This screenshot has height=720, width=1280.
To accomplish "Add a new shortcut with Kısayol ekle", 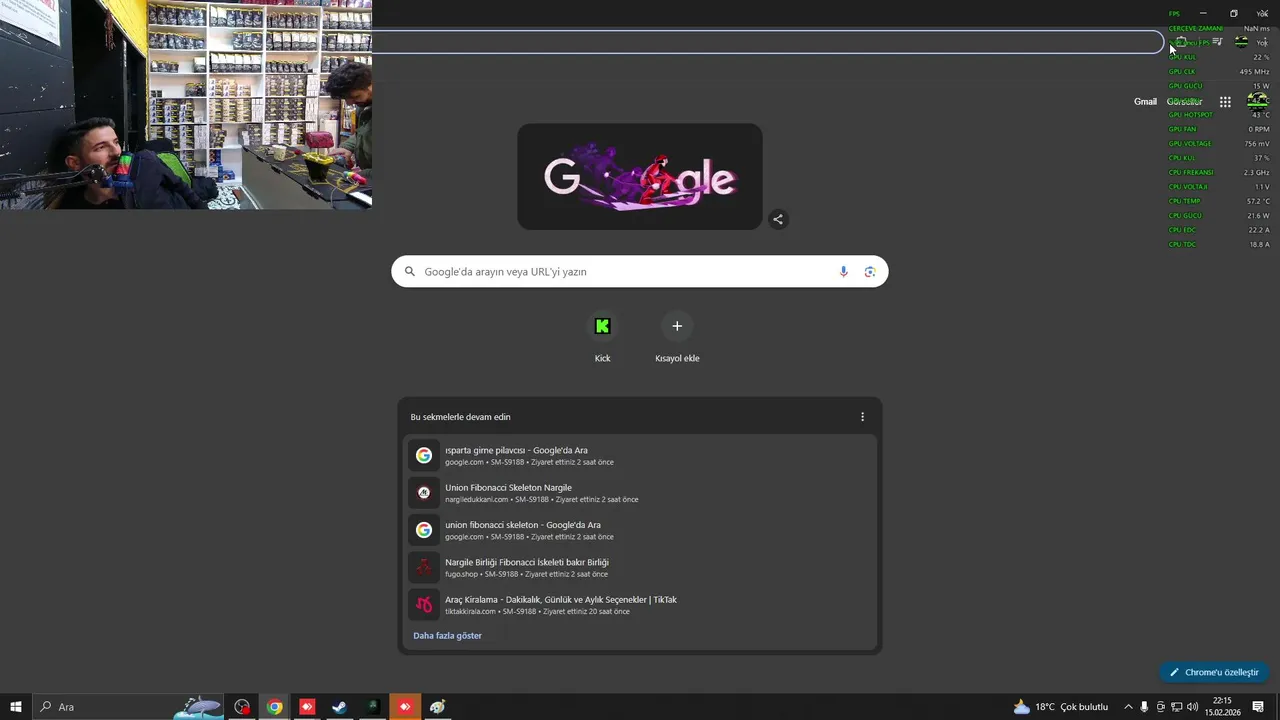I will (677, 338).
